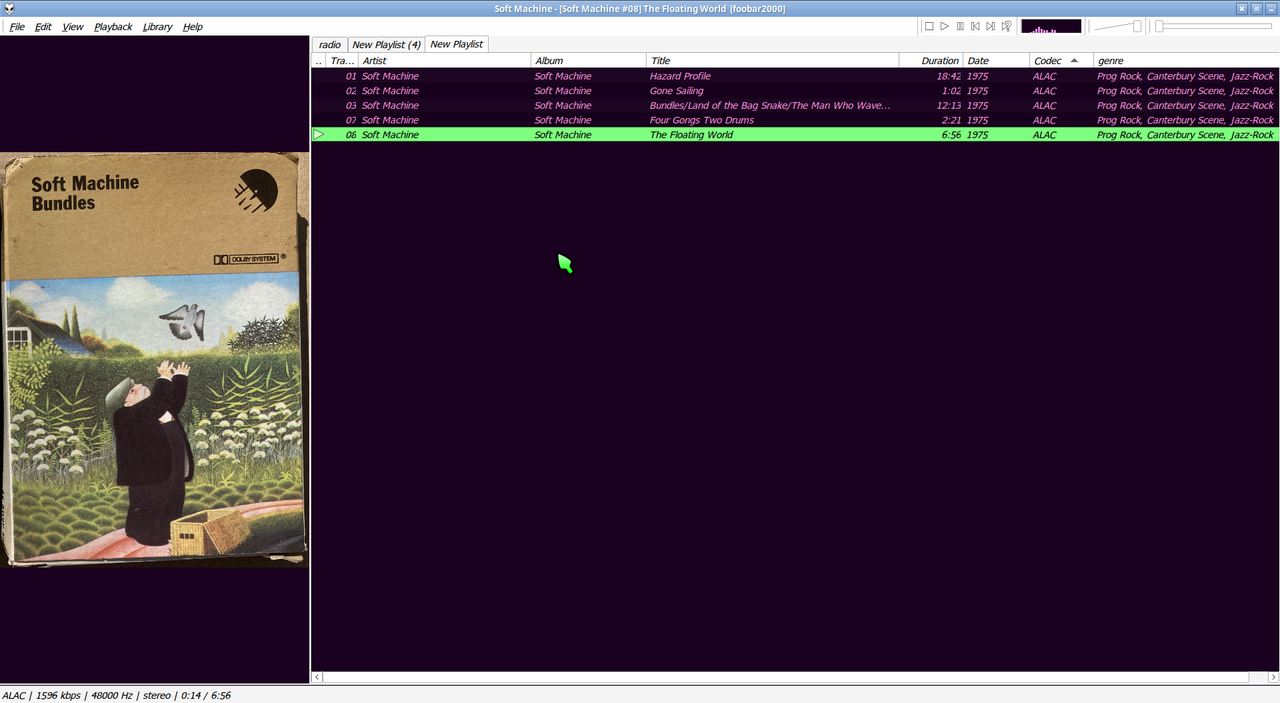The image size is (1280, 703).
Task: Click duration 12:13 cell
Action: 949,105
